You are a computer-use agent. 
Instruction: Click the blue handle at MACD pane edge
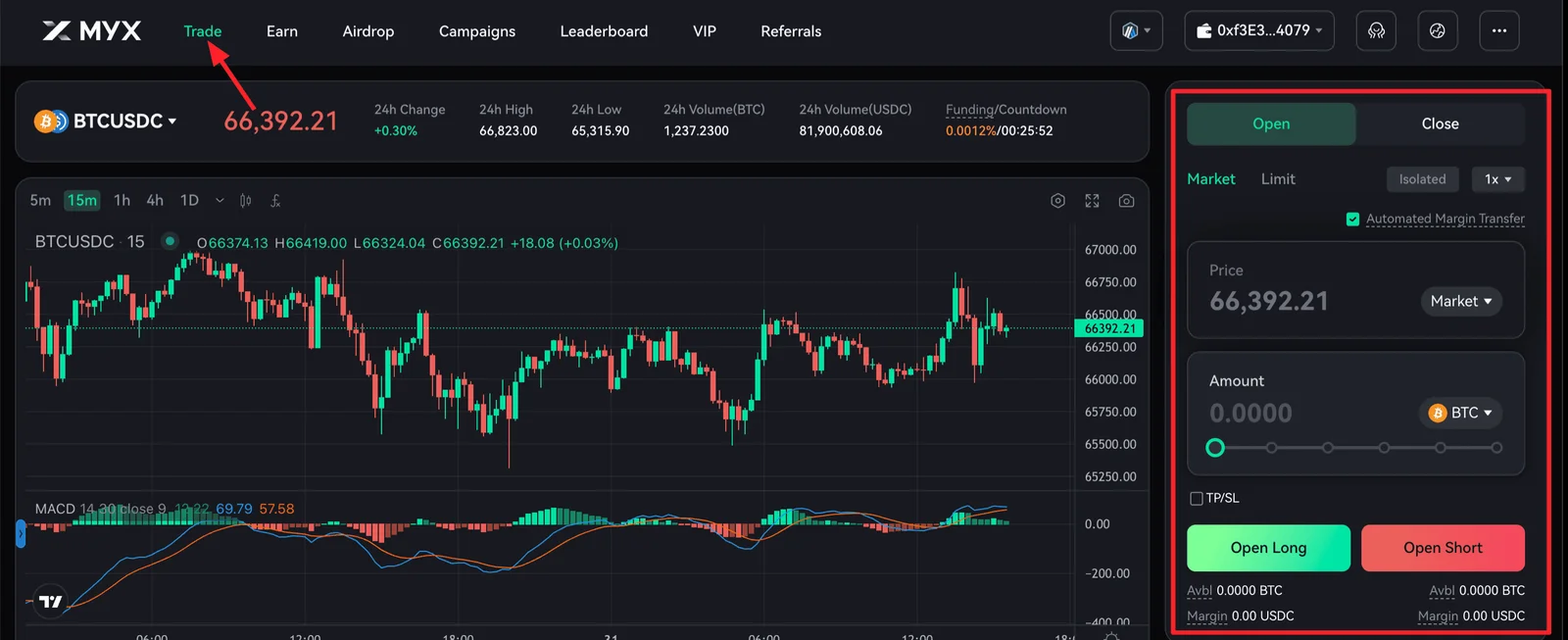(x=21, y=533)
